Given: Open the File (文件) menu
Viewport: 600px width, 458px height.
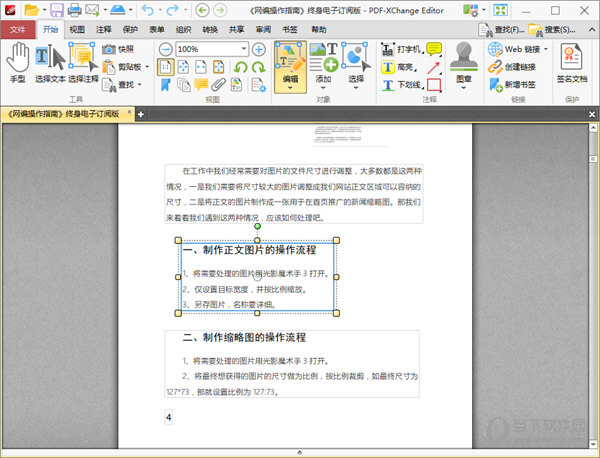Looking at the screenshot, I should (x=18, y=30).
